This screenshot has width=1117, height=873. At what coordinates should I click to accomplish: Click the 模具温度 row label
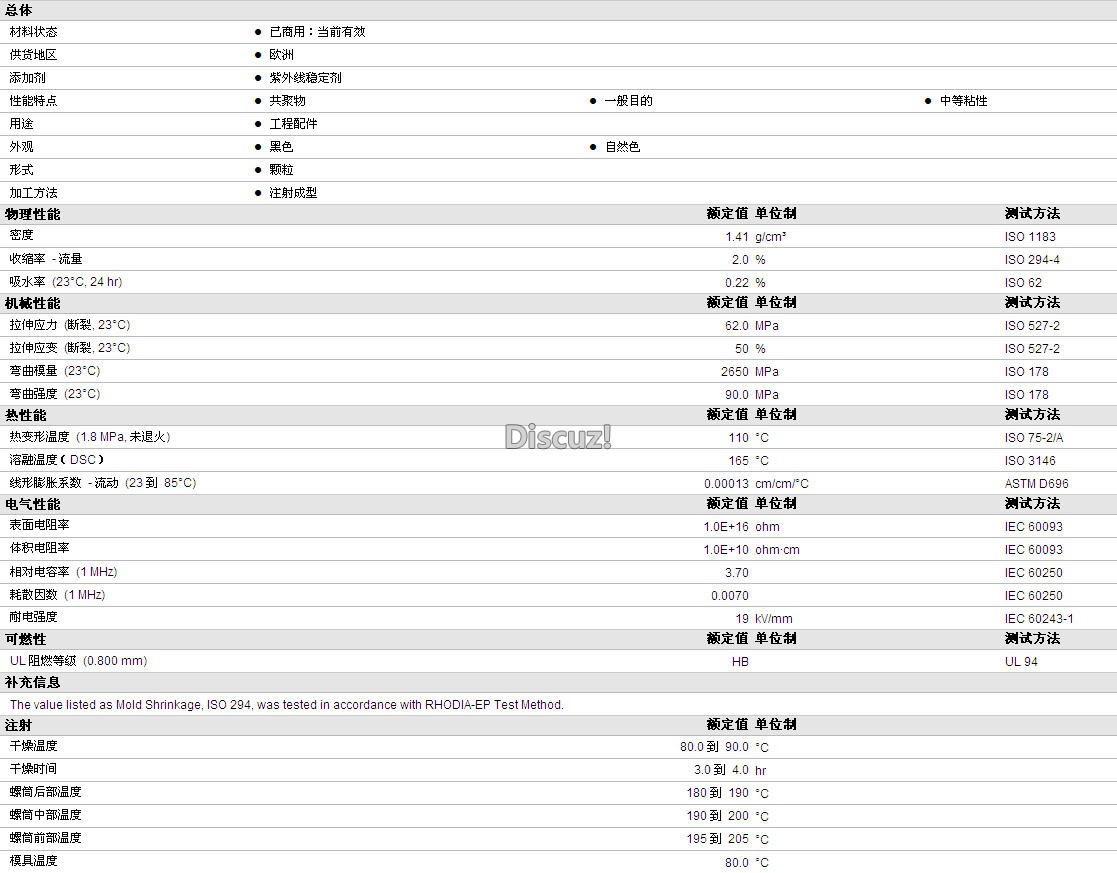point(33,861)
